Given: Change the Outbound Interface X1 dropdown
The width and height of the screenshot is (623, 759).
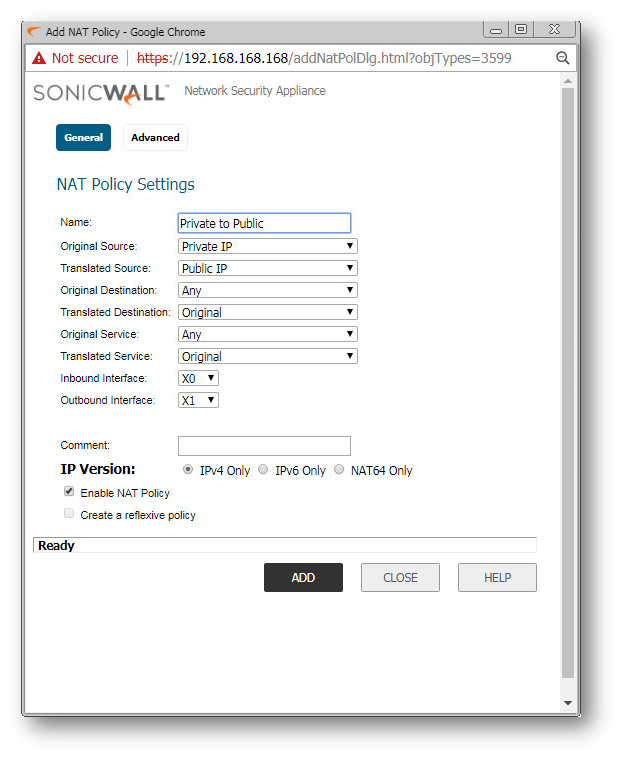Looking at the screenshot, I should click(198, 400).
